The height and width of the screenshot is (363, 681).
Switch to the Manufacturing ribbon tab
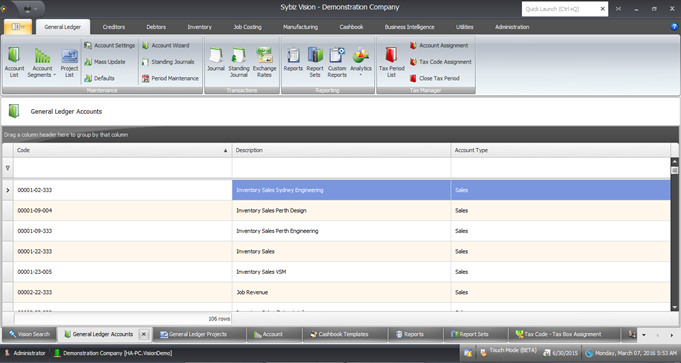(x=300, y=27)
